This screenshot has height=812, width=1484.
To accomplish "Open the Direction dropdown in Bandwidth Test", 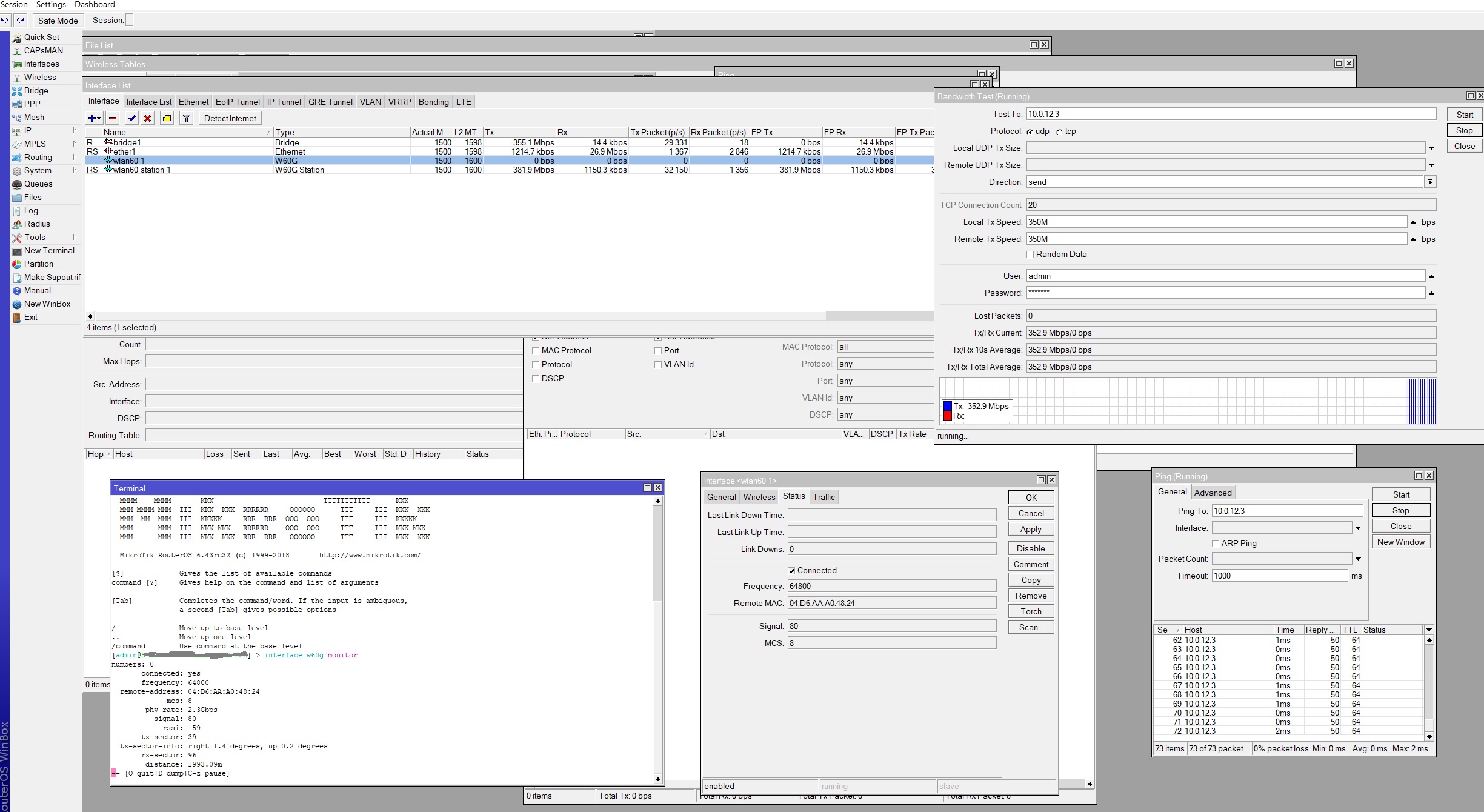I will [x=1430, y=182].
